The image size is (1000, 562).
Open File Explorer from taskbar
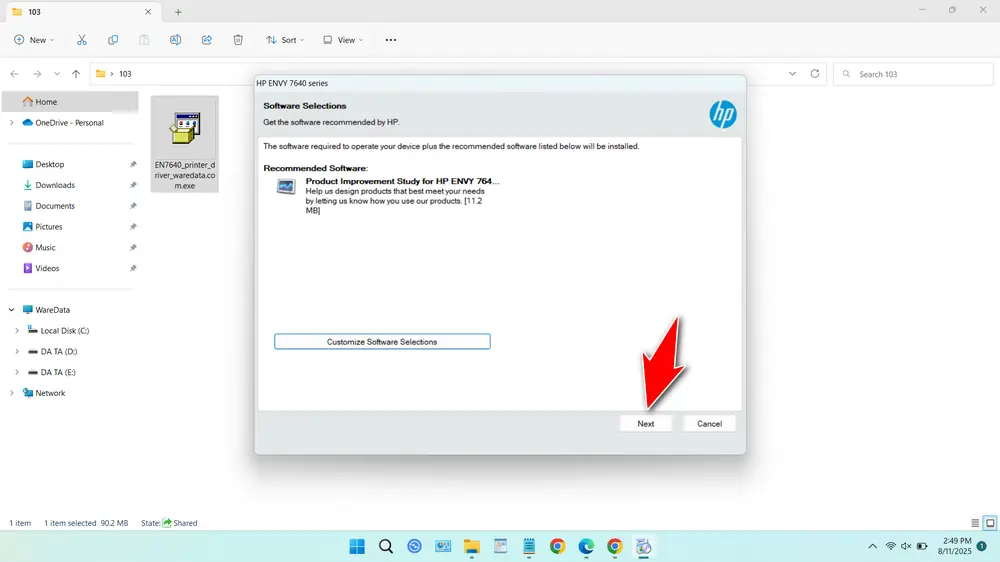click(472, 547)
